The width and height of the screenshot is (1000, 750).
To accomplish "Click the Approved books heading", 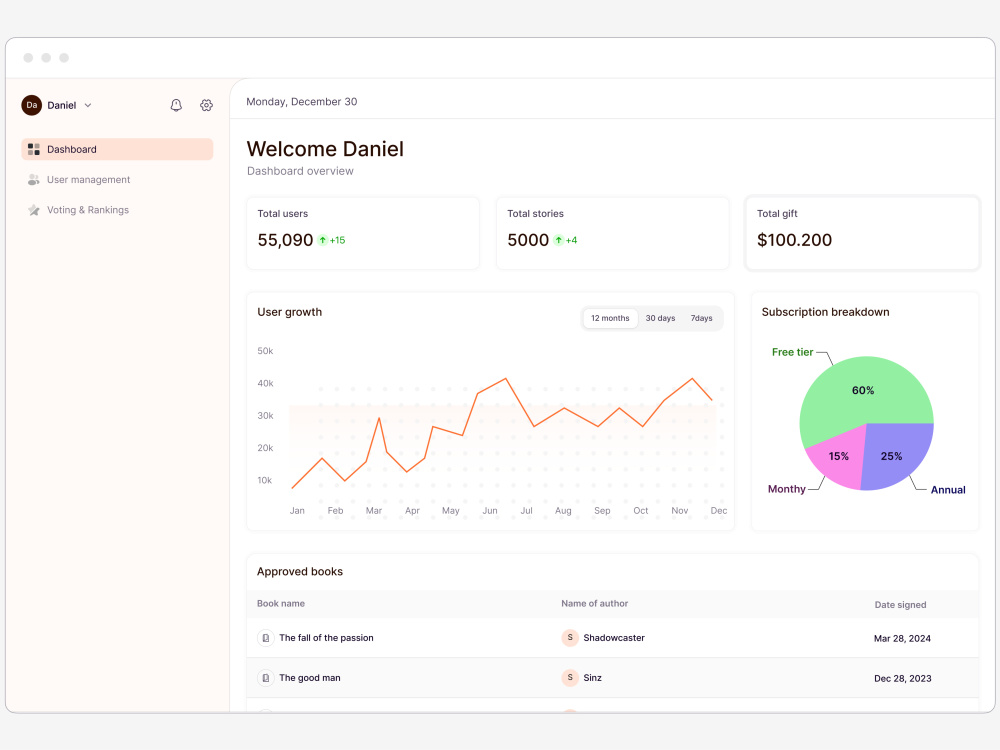I will coord(300,571).
